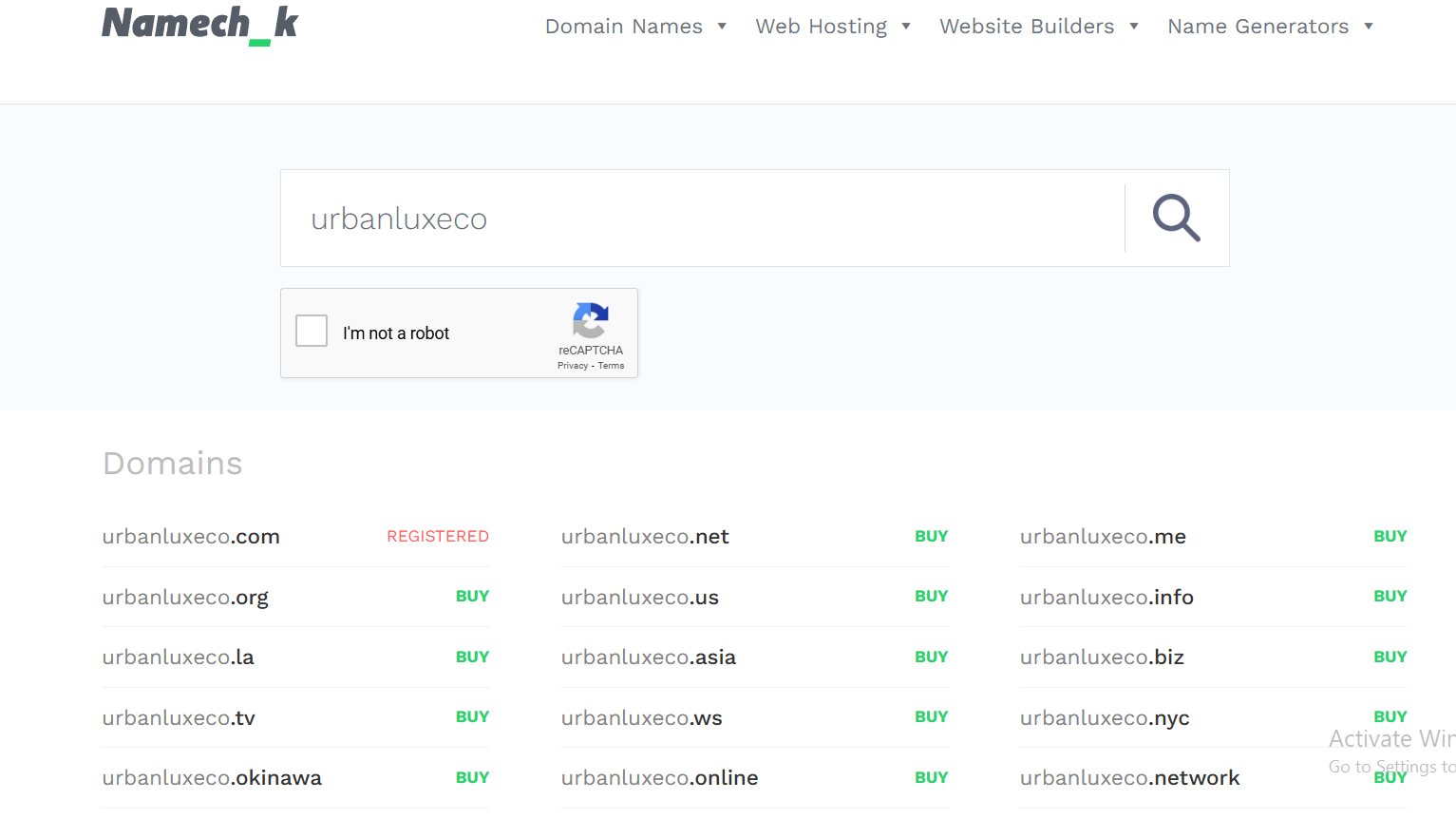Click BUY for urbanluxeco.ws
The height and width of the screenshot is (819, 1456).
(x=932, y=717)
